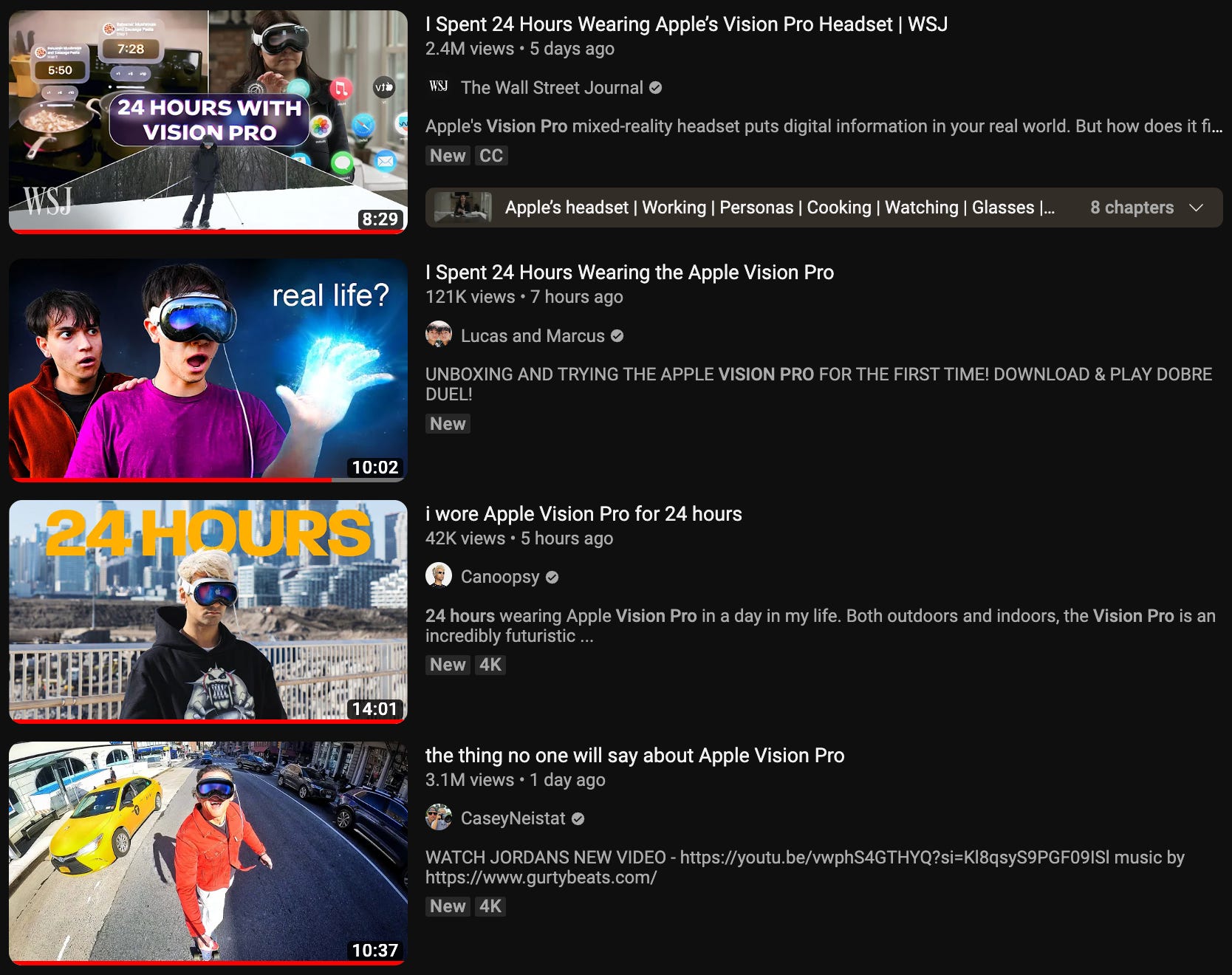Image resolution: width=1232 pixels, height=975 pixels.
Task: Click red progress bar under CaseyNeistat thumbnail
Action: [x=208, y=963]
